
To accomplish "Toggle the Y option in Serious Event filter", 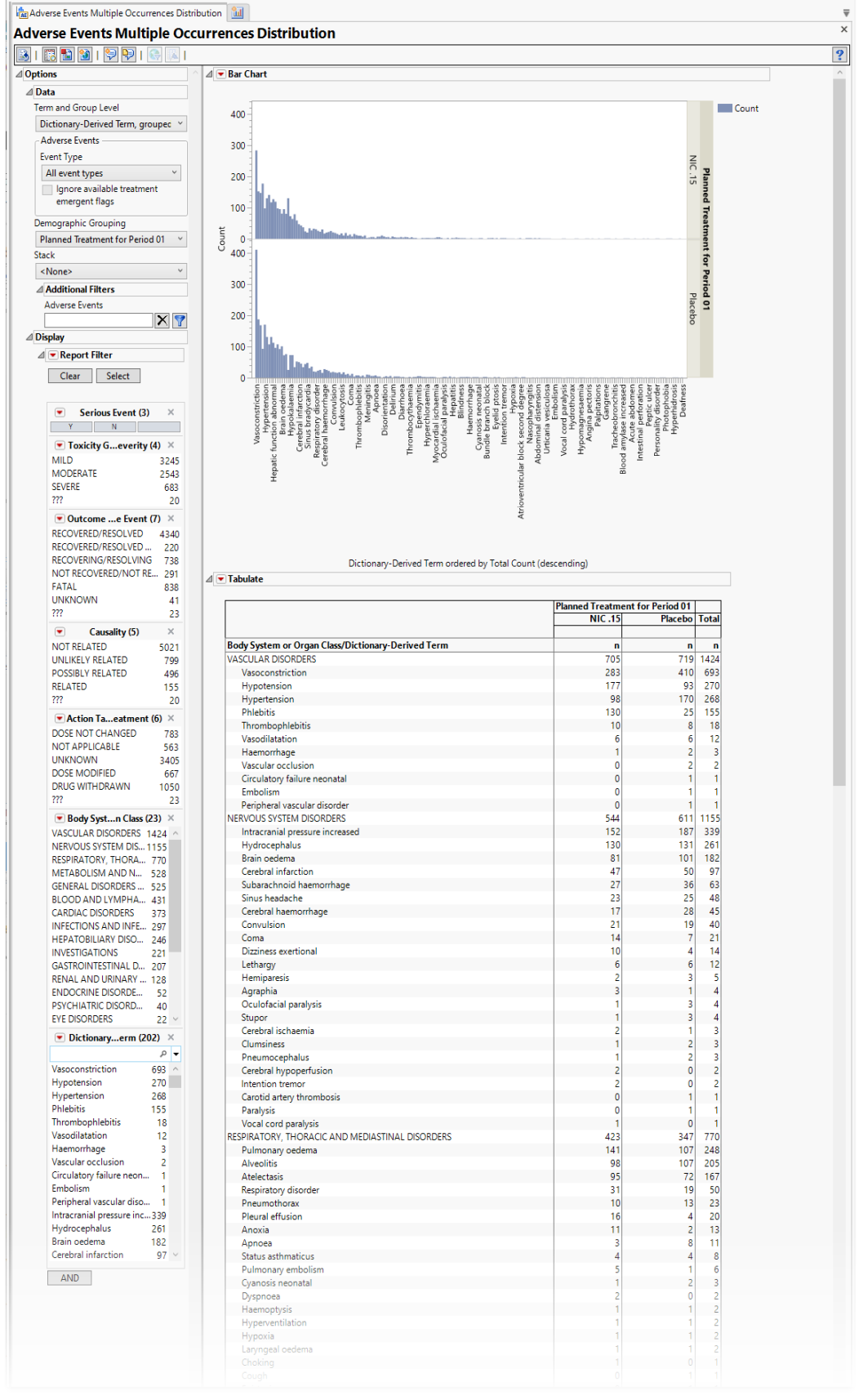I will click(70, 427).
